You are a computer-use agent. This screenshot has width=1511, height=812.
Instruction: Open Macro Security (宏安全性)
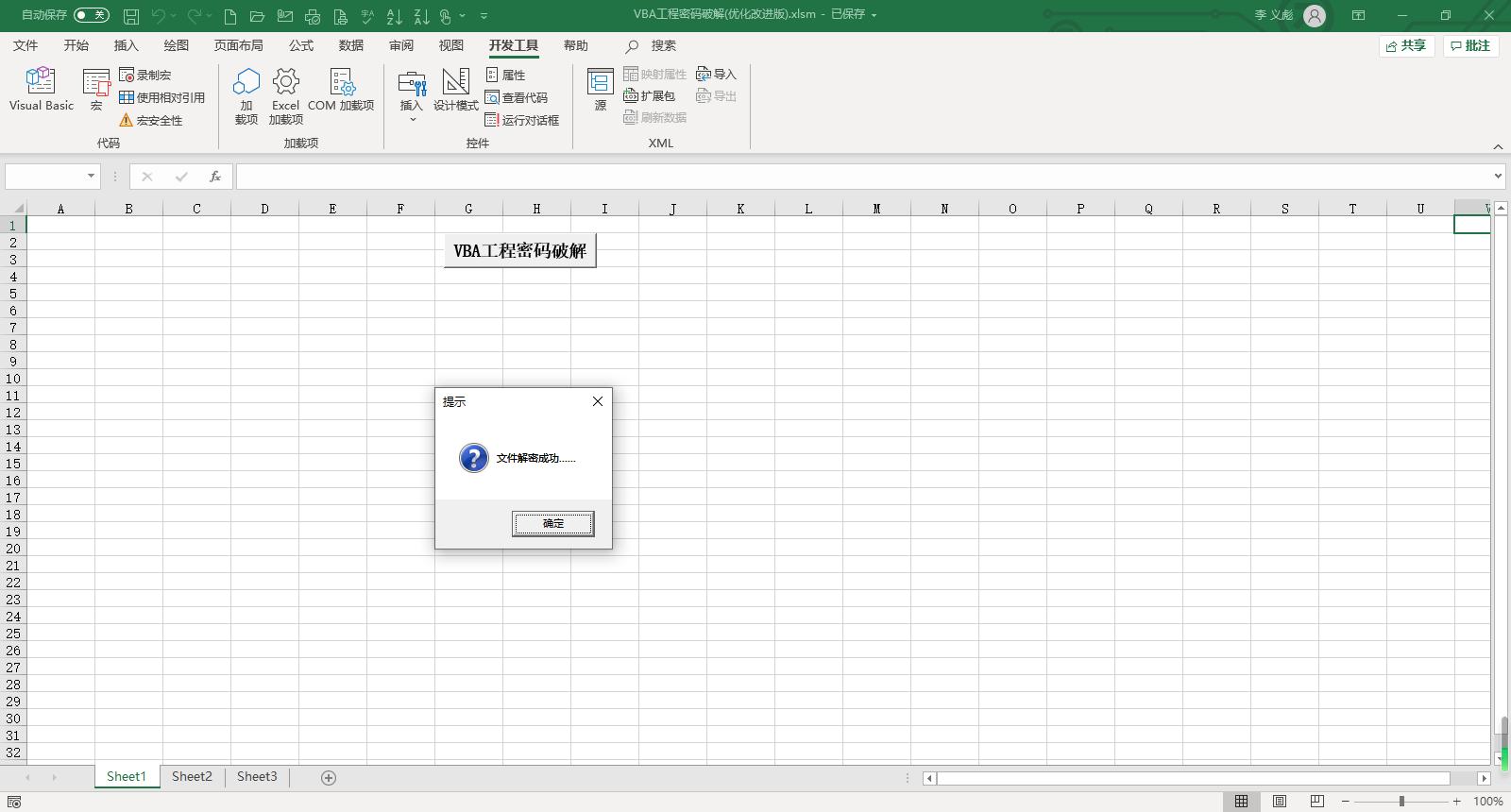[151, 120]
